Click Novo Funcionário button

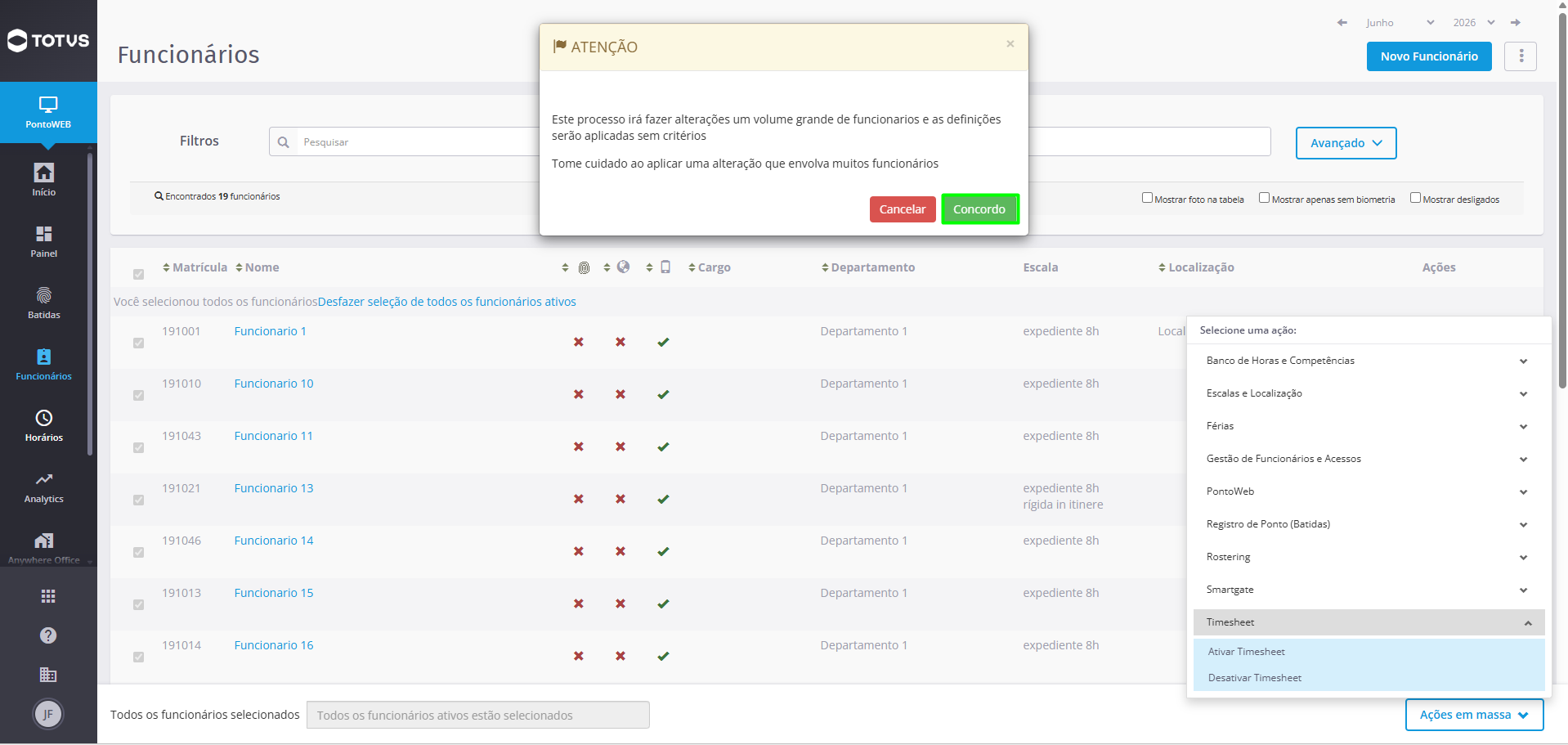point(1429,56)
